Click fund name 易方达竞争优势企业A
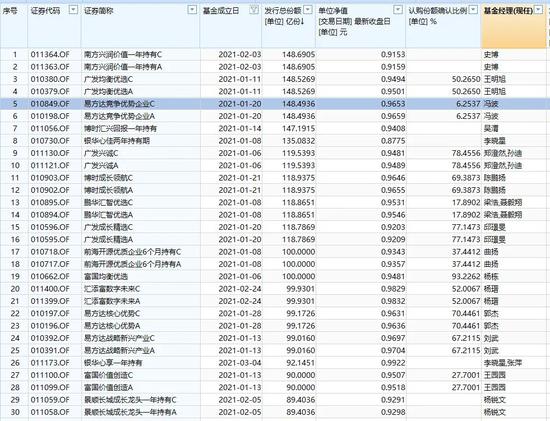 [x=119, y=116]
